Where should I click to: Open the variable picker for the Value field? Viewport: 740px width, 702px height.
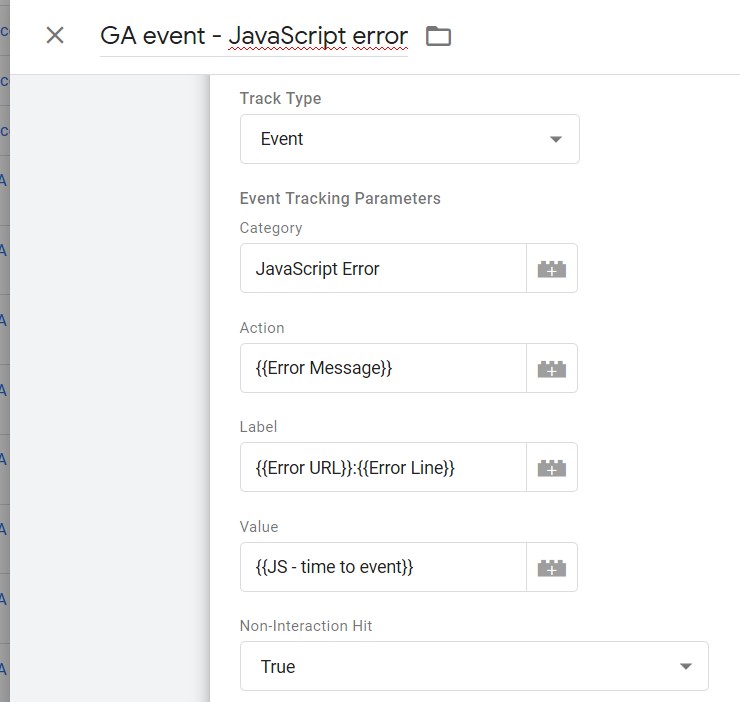(x=552, y=567)
